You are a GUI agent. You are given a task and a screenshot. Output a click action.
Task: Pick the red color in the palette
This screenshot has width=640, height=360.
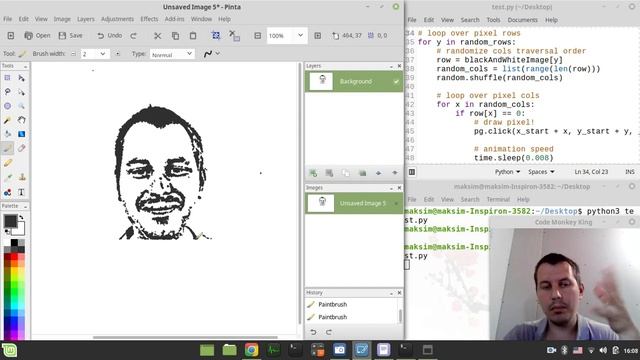point(14,257)
